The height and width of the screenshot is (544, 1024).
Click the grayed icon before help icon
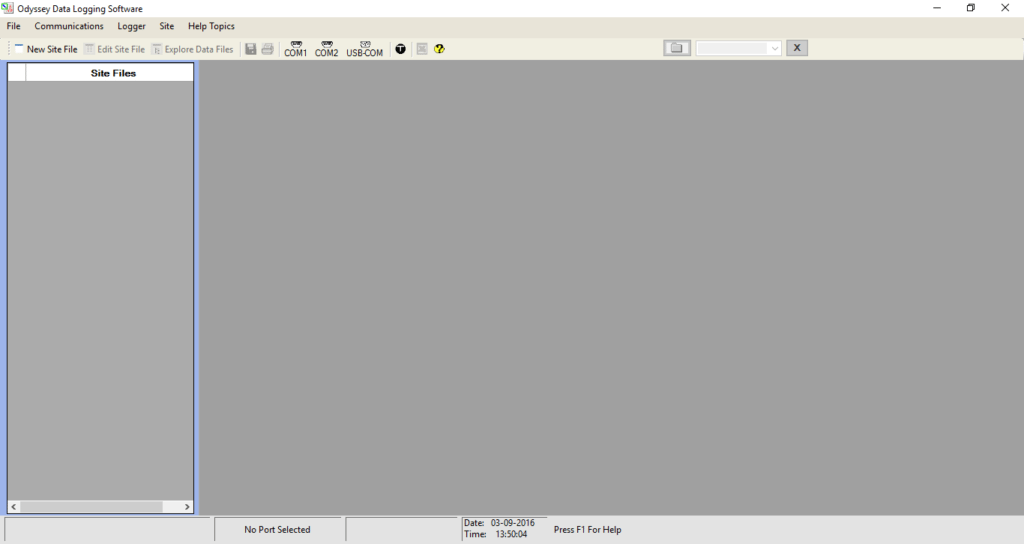pyautogui.click(x=422, y=49)
